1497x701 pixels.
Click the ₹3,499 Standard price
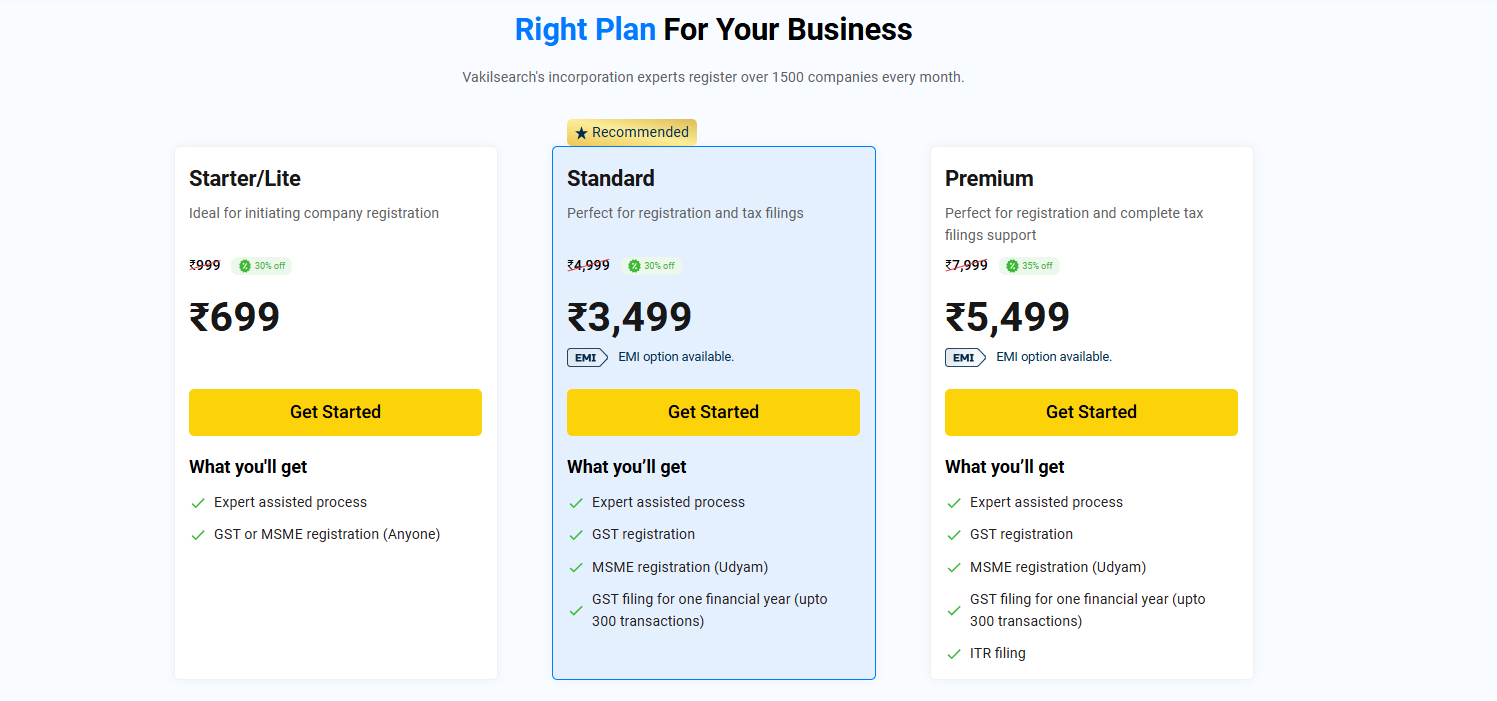pos(629,317)
